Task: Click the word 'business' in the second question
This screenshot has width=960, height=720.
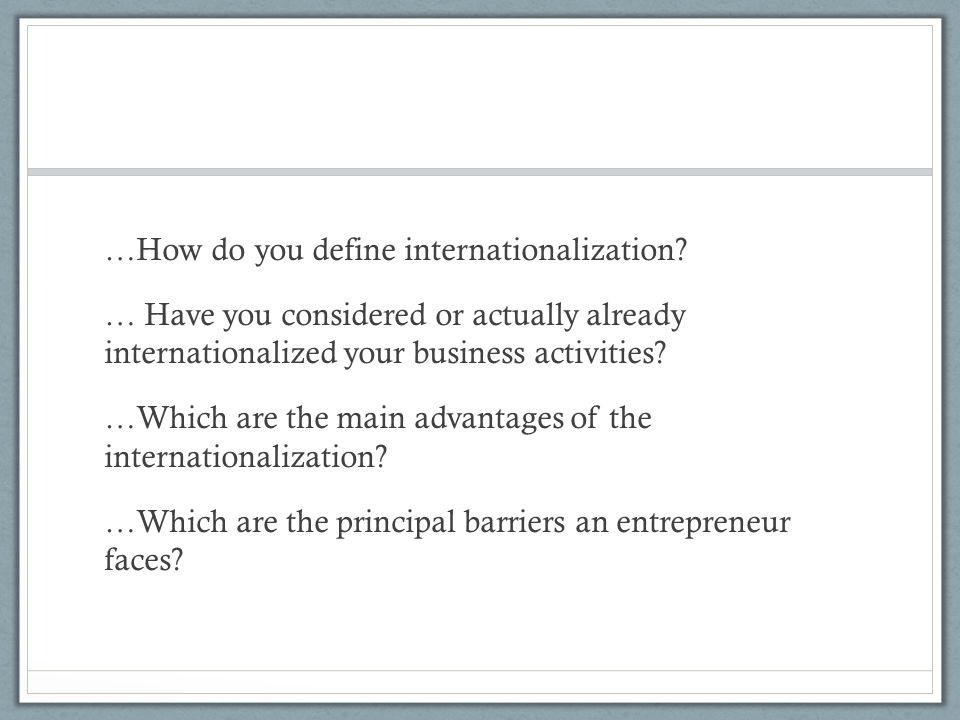Action: tap(469, 354)
